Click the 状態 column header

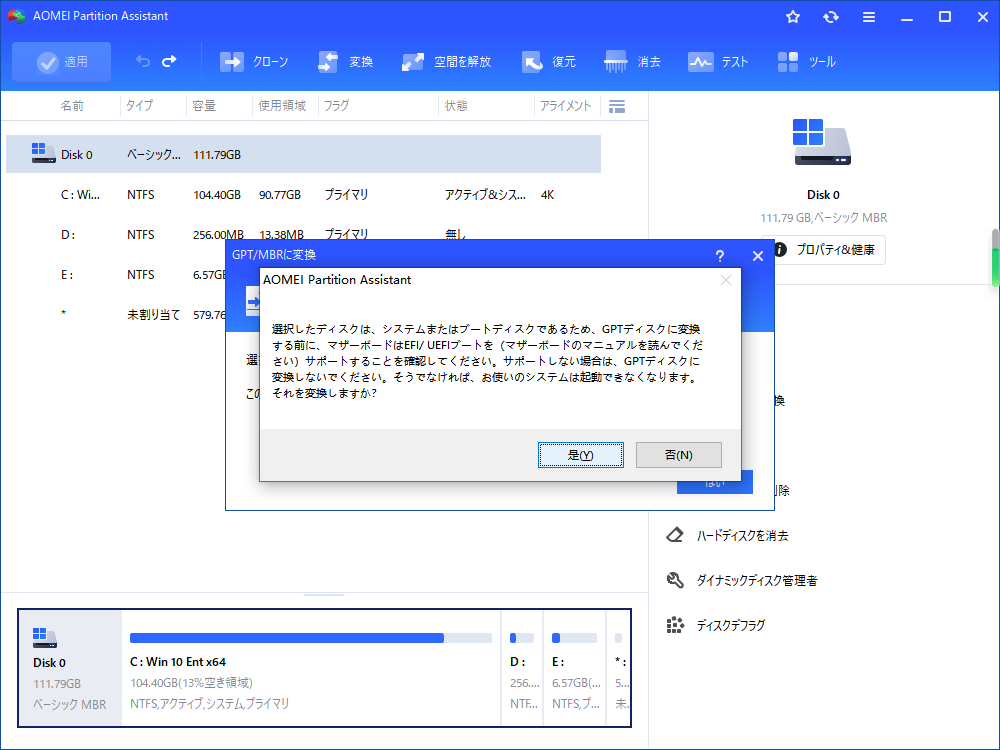[456, 106]
